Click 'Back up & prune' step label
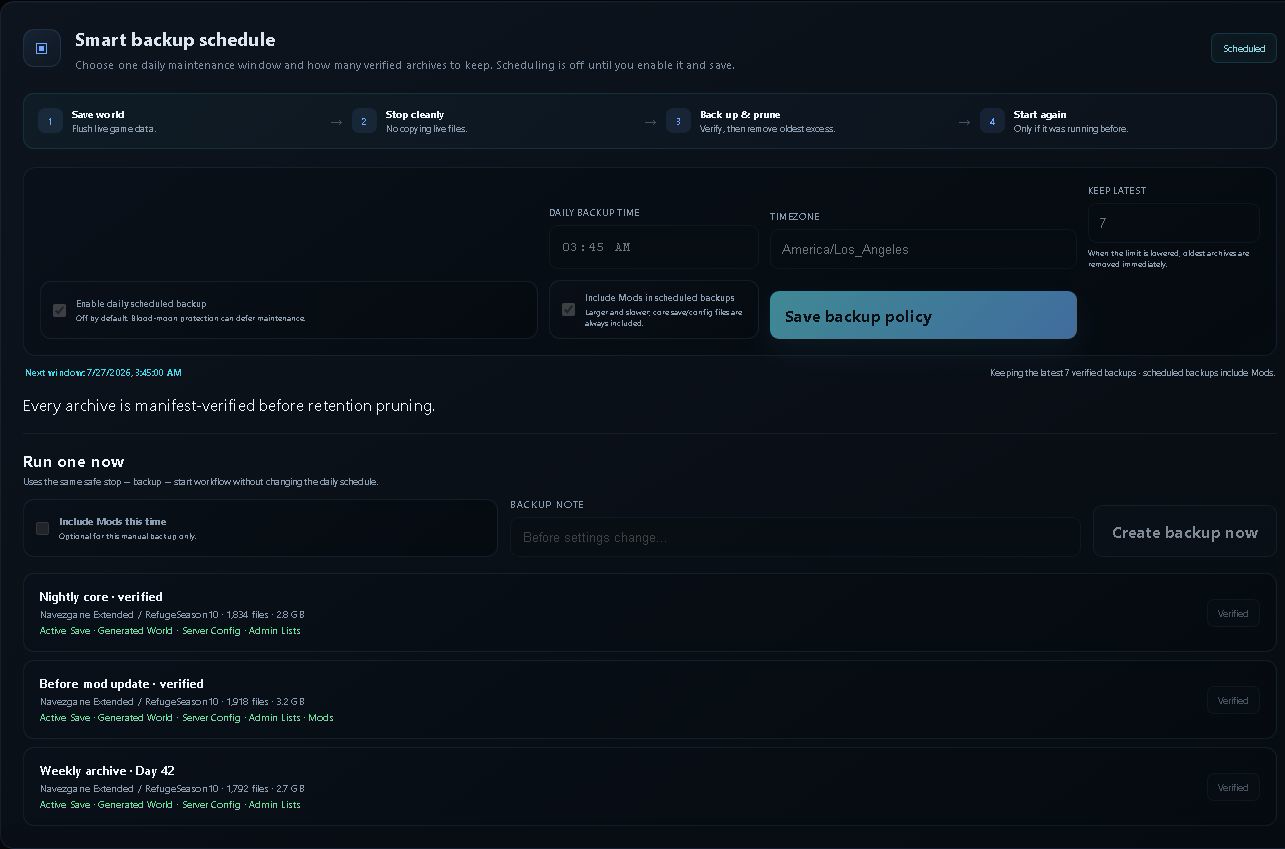The image size is (1285, 849). pos(740,115)
